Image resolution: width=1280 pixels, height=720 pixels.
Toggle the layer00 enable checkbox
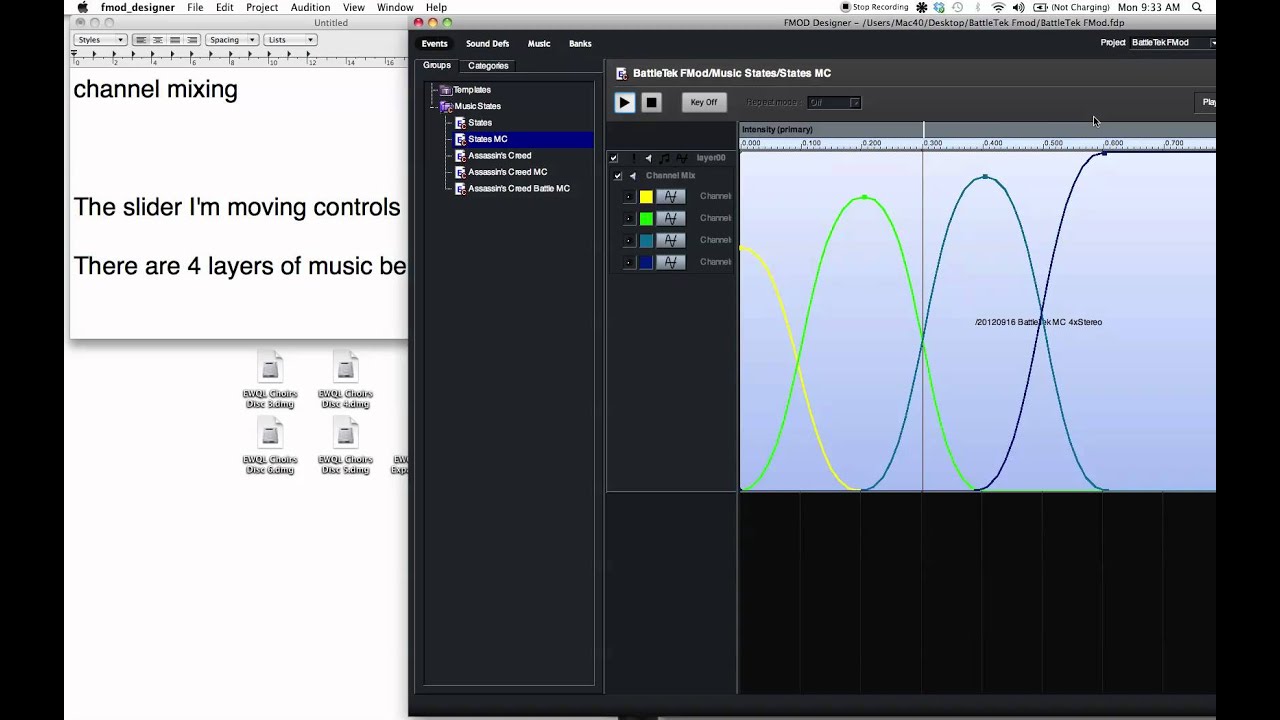[614, 158]
